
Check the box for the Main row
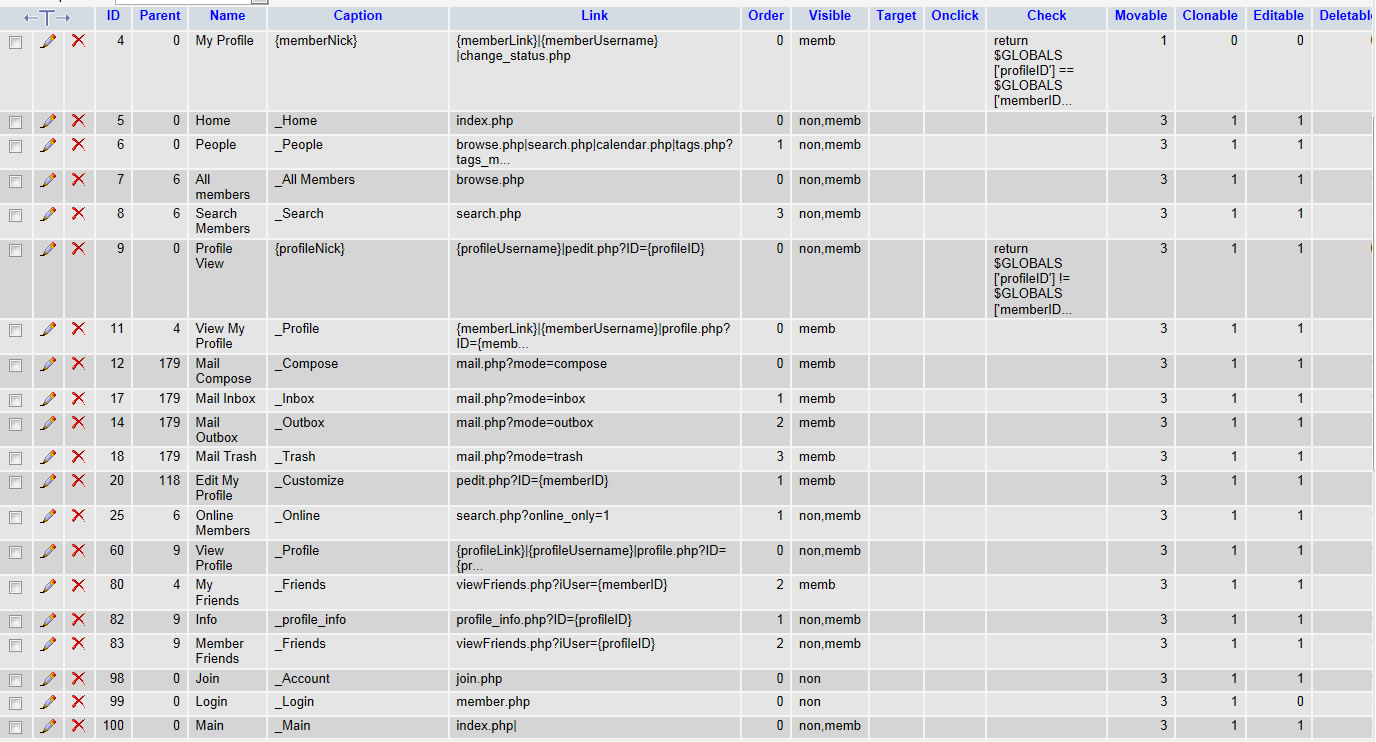(15, 727)
